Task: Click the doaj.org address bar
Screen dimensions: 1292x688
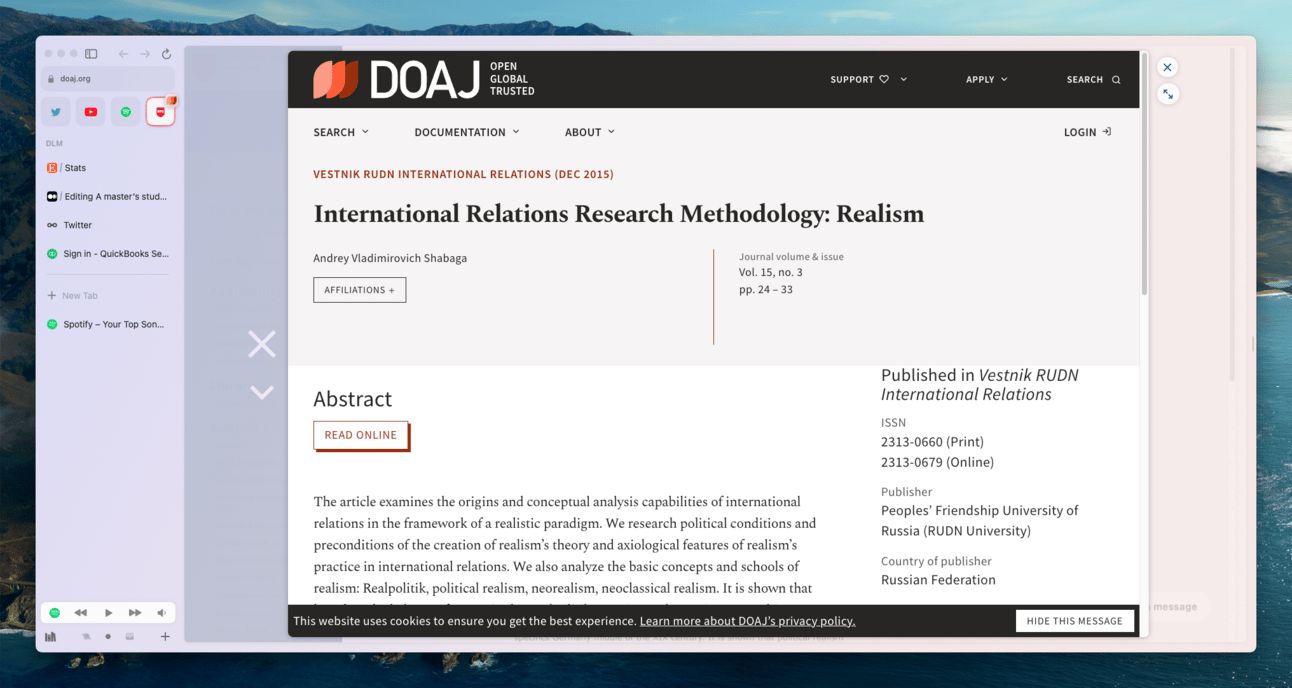Action: [106, 79]
